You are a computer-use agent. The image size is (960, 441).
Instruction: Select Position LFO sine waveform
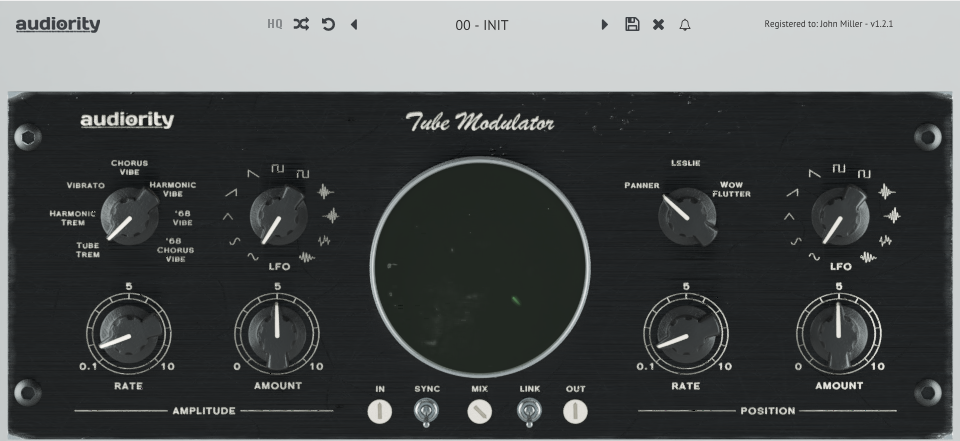pos(814,257)
